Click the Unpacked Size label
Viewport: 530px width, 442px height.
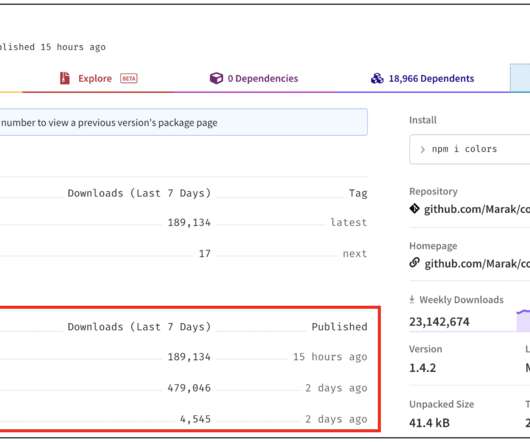tap(441, 404)
